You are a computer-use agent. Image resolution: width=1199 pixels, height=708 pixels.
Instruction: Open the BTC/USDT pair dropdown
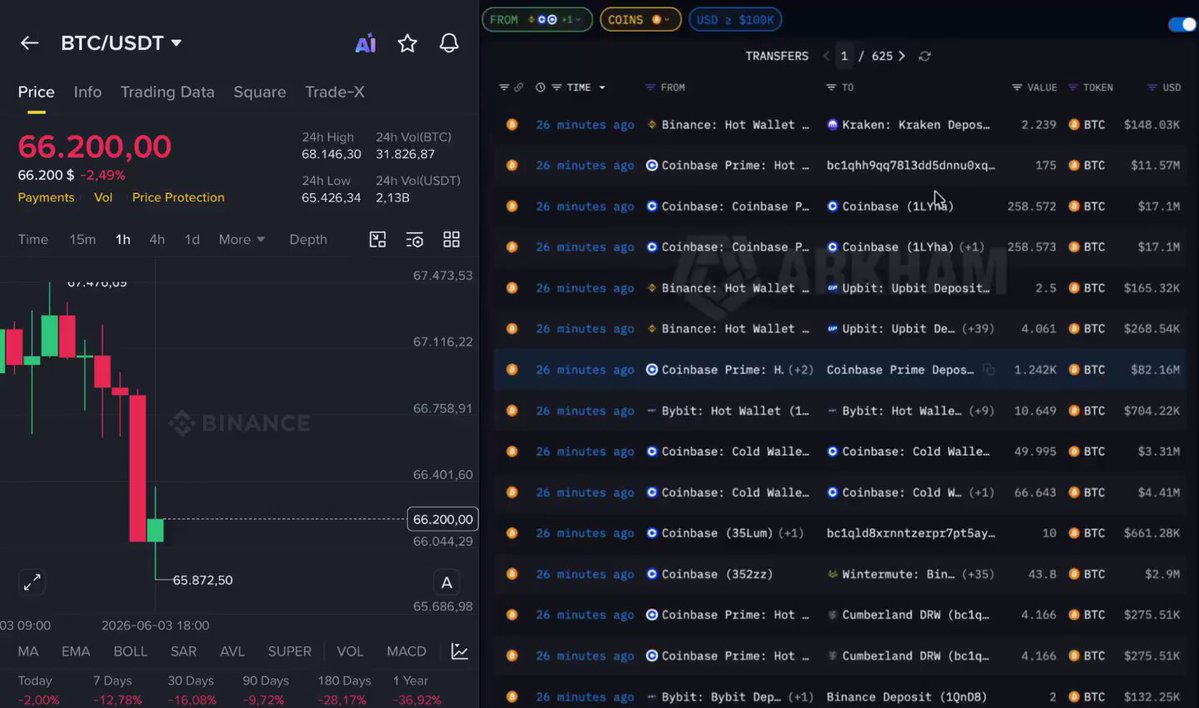point(122,43)
